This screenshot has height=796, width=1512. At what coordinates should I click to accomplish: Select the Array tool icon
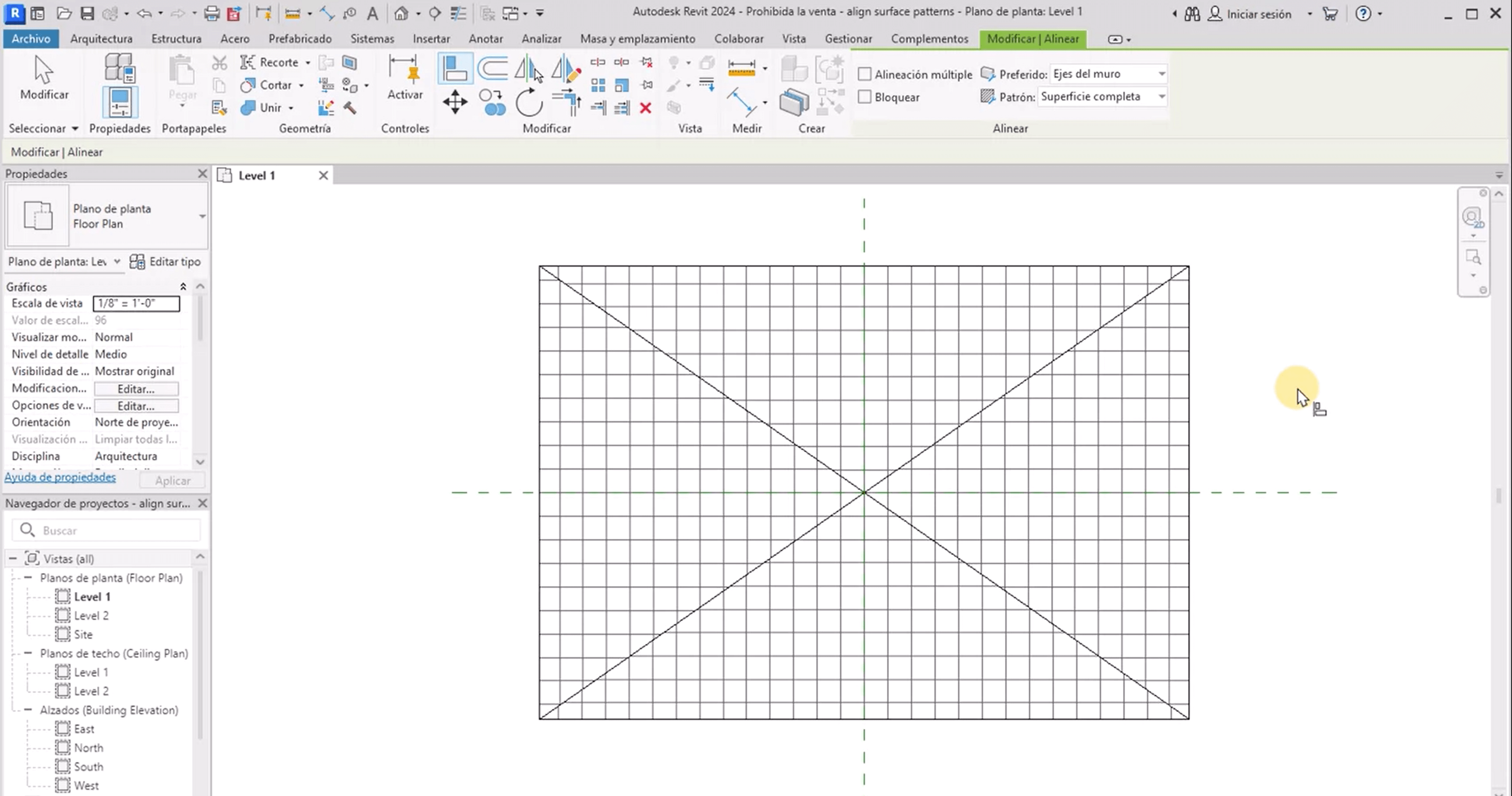click(x=598, y=86)
